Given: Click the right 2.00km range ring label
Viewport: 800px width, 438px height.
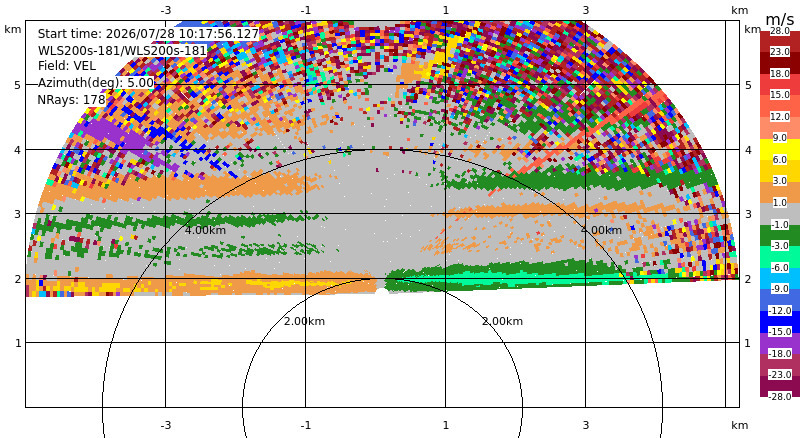Looking at the screenshot, I should coord(503,321).
